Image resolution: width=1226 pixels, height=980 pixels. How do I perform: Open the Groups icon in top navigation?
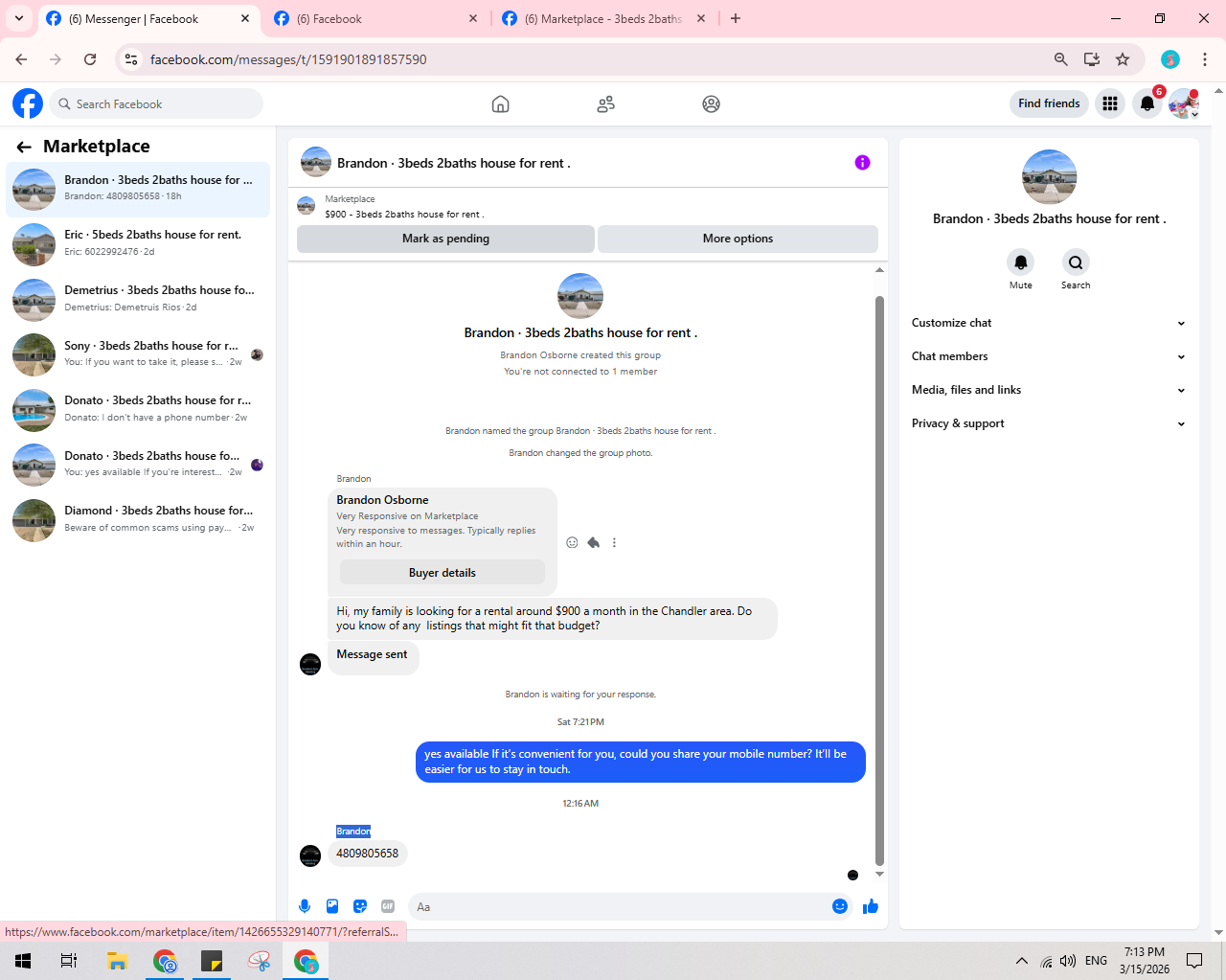tap(711, 104)
